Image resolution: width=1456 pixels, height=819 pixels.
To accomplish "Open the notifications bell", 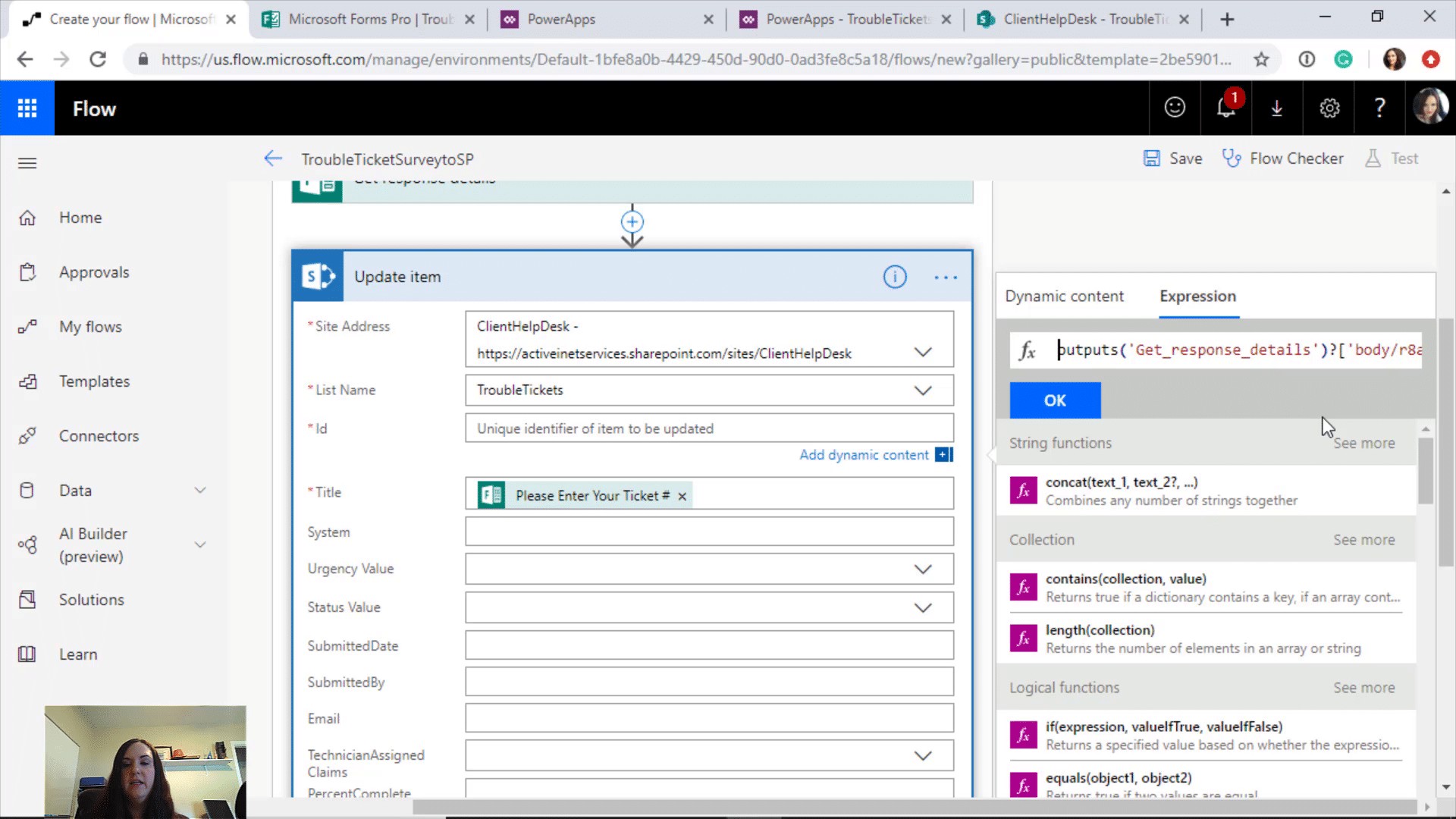I will (1226, 108).
